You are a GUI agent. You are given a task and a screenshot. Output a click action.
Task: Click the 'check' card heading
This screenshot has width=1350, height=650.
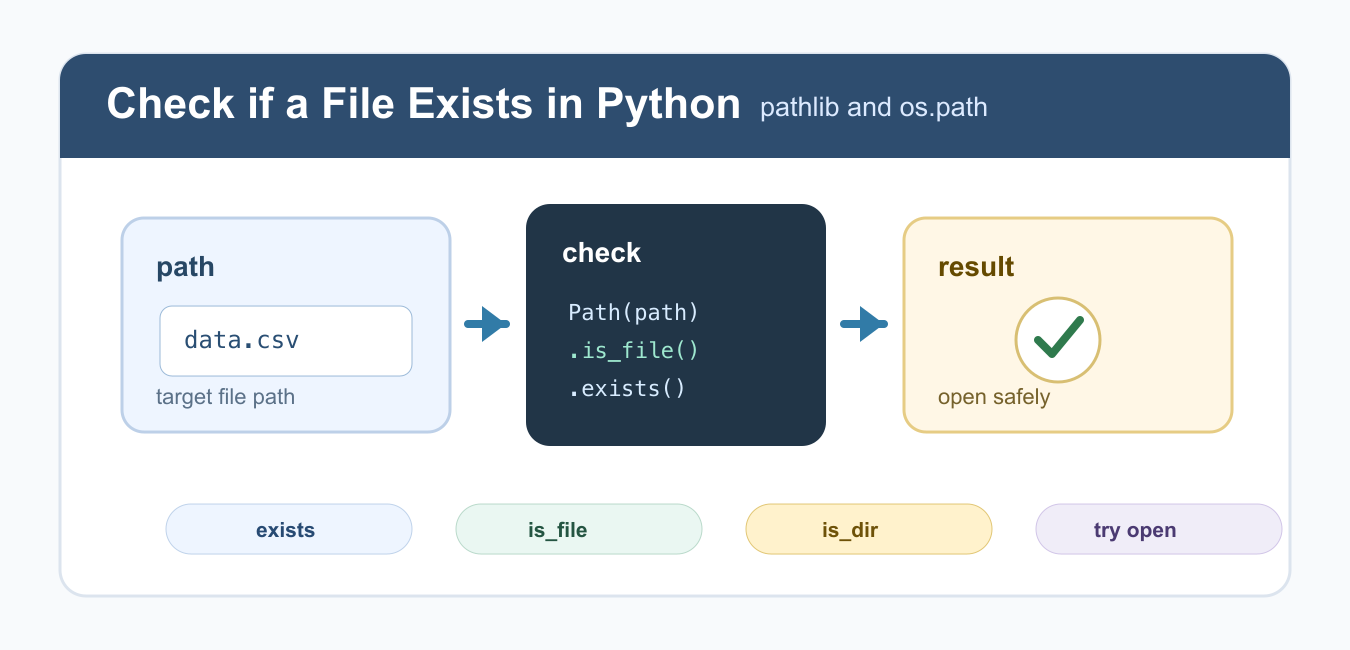pyautogui.click(x=602, y=253)
